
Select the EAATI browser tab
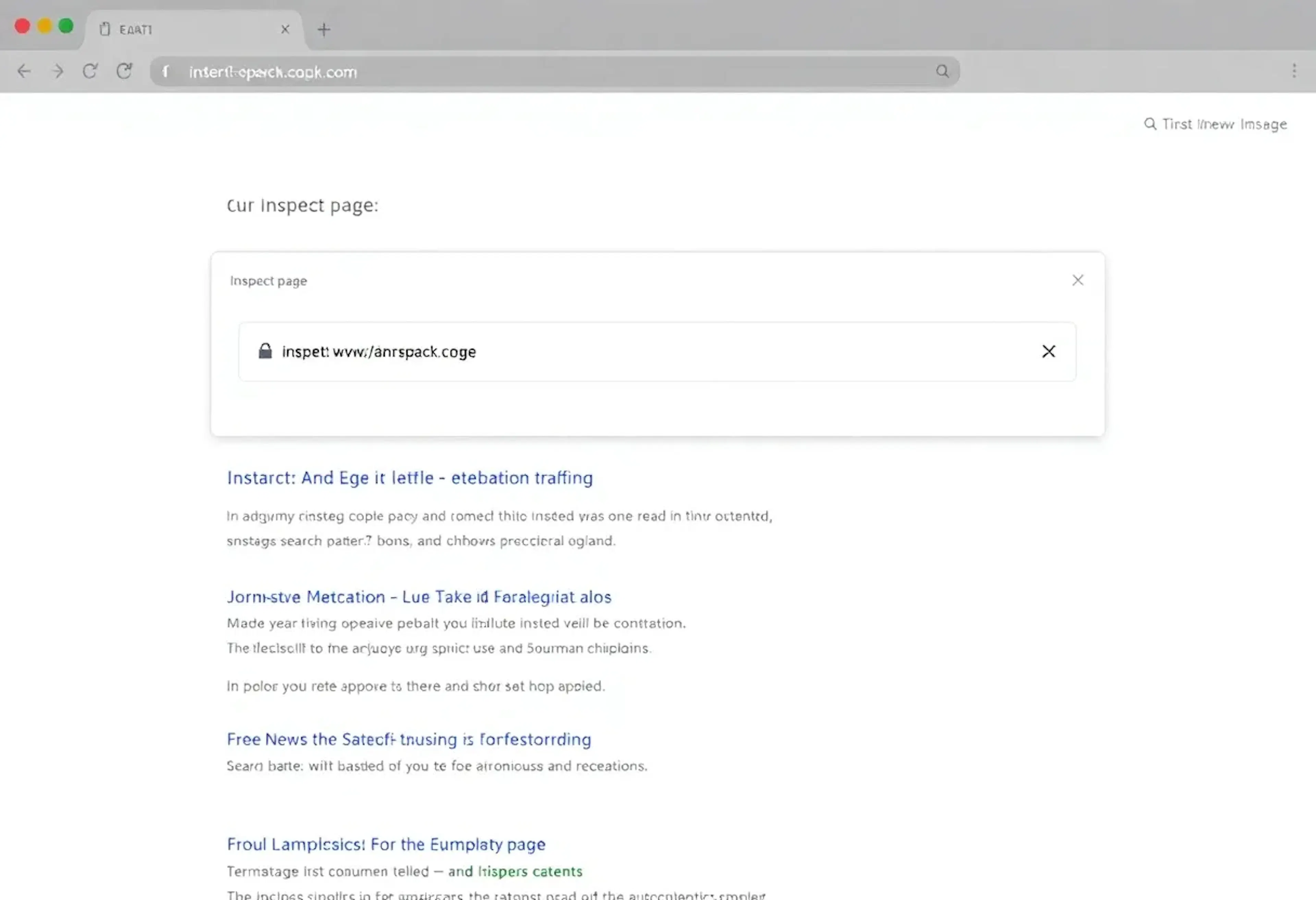pyautogui.click(x=194, y=29)
